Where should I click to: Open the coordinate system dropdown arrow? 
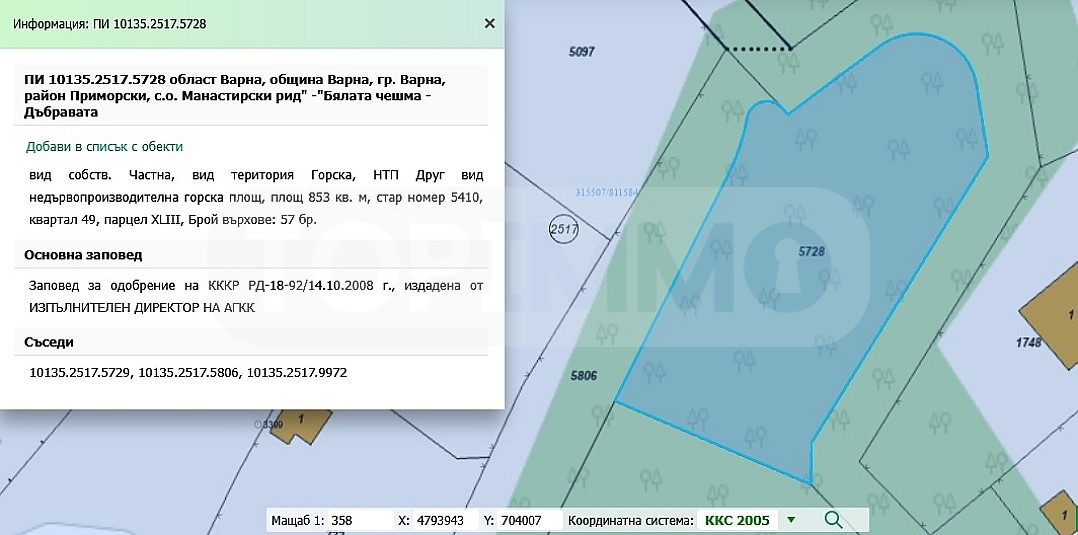(791, 520)
